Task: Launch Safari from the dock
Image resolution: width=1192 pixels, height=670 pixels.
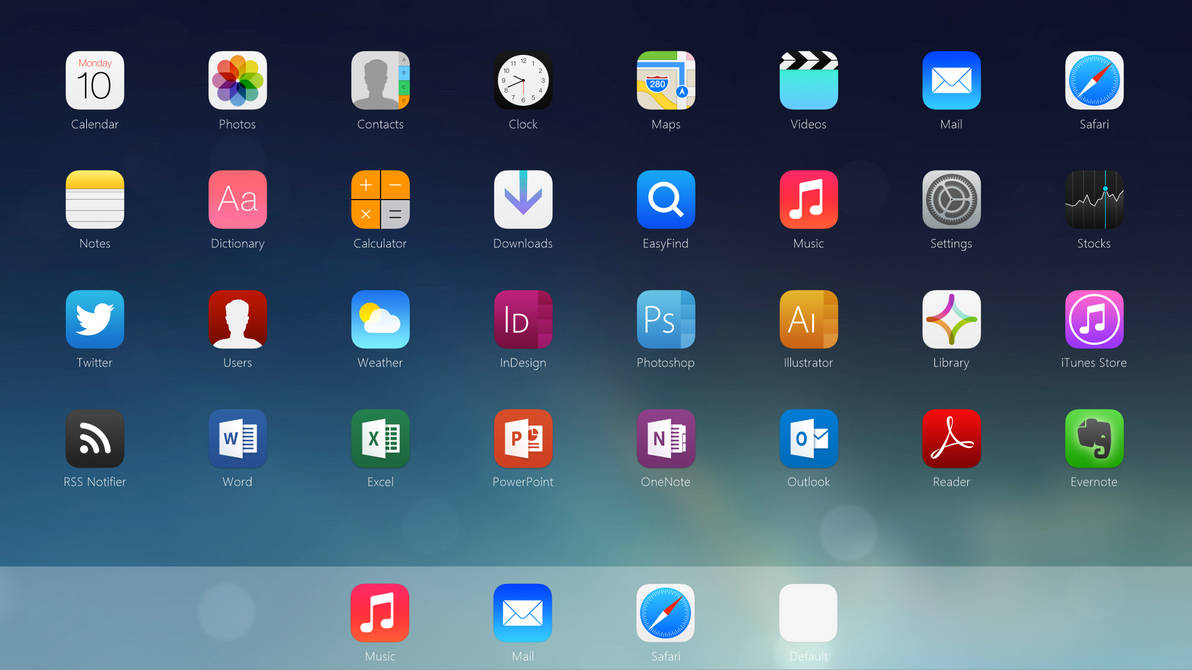Action: point(665,613)
